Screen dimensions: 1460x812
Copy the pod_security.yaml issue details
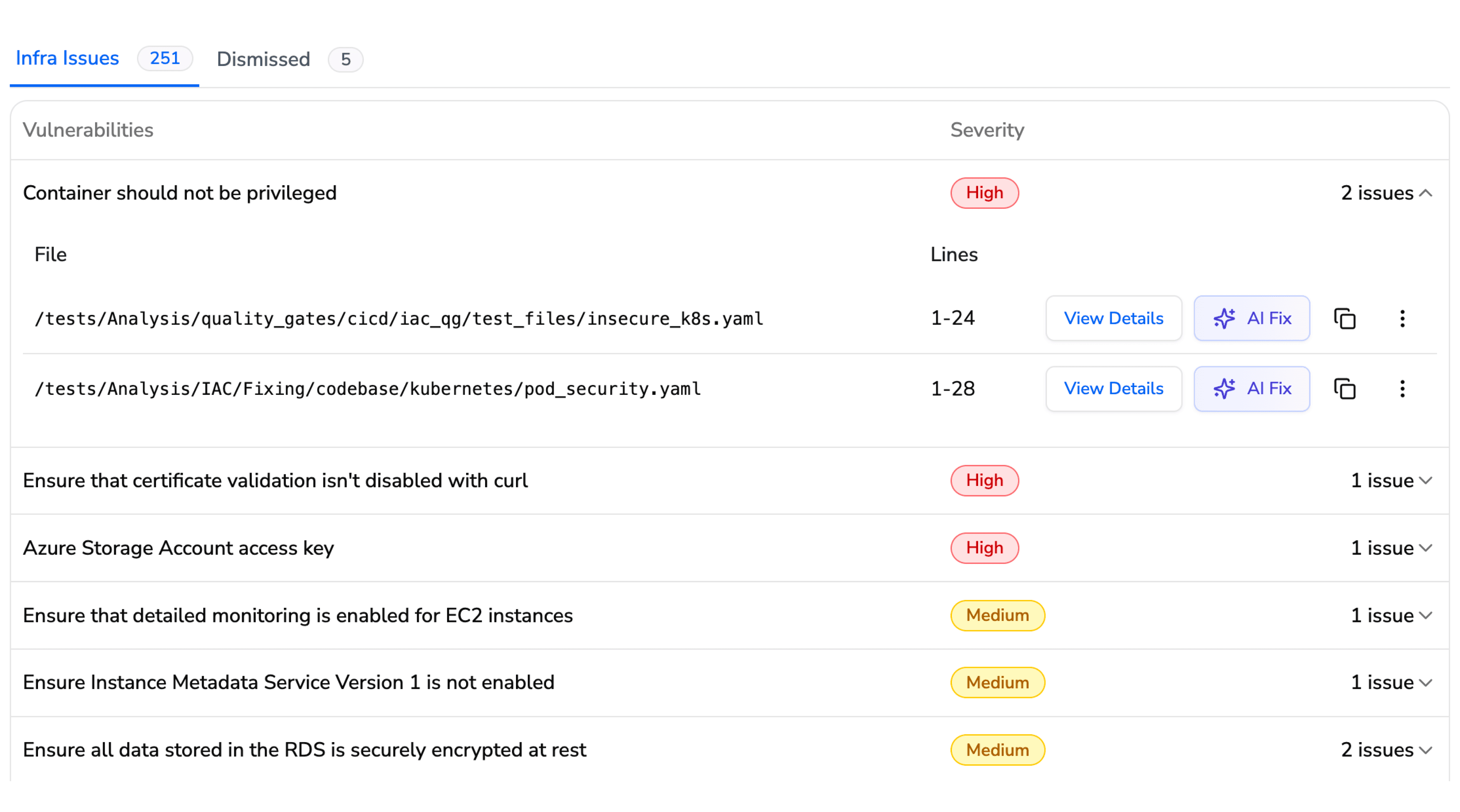[x=1345, y=388]
